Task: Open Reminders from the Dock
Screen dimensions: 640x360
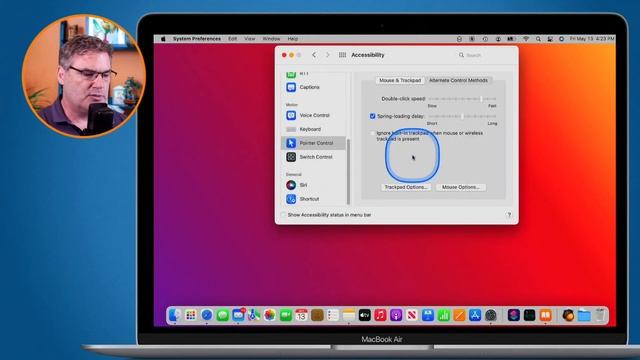Action: coord(333,315)
